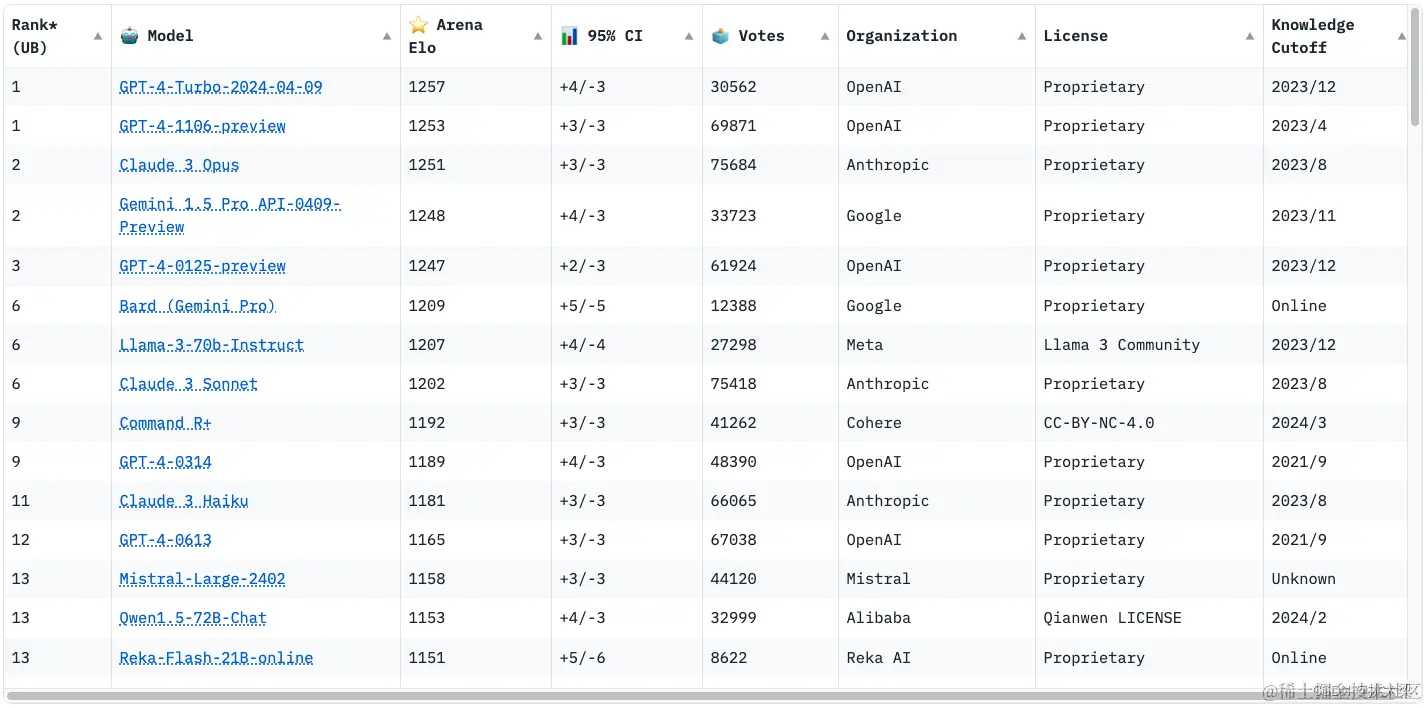
Task: Open Gemini 1.5 Pro API-0409-Preview link
Action: point(230,215)
